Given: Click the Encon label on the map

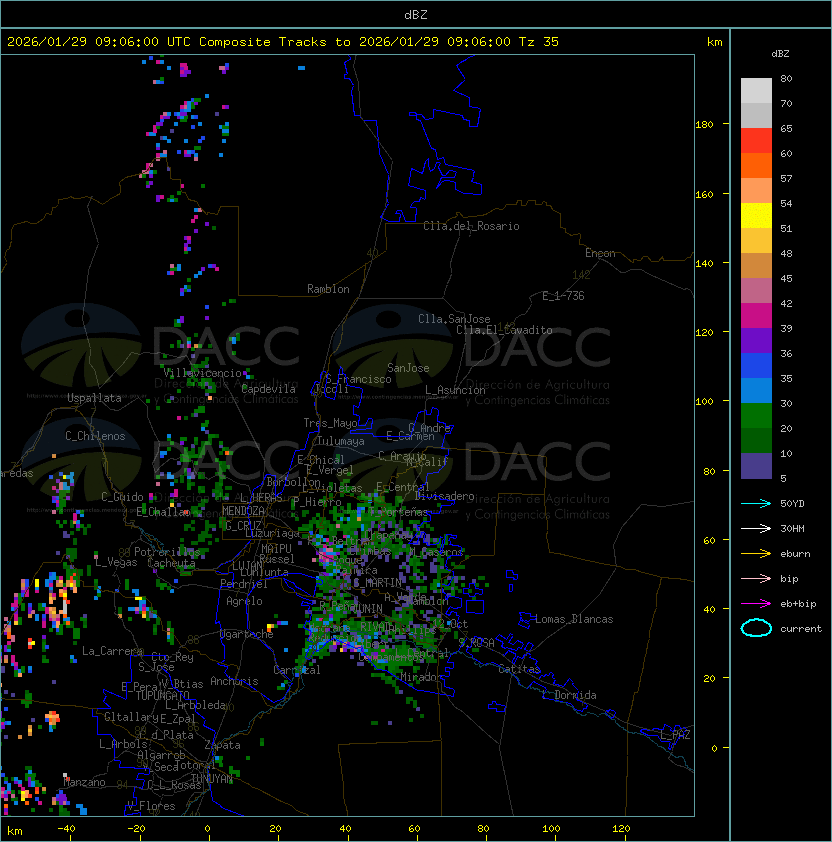Looking at the screenshot, I should pyautogui.click(x=600, y=253).
